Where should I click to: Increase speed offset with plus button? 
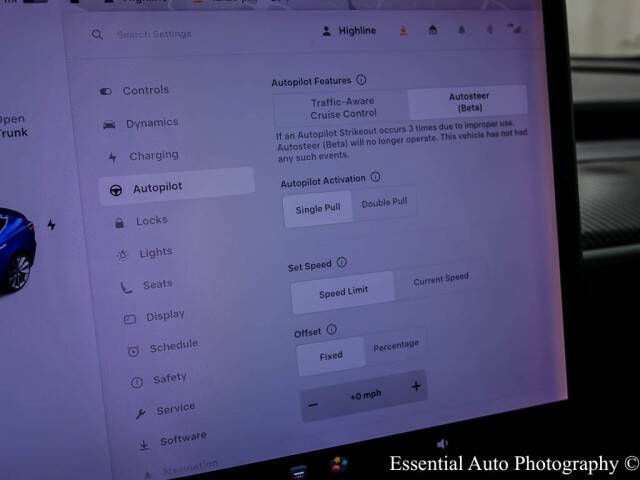click(416, 386)
